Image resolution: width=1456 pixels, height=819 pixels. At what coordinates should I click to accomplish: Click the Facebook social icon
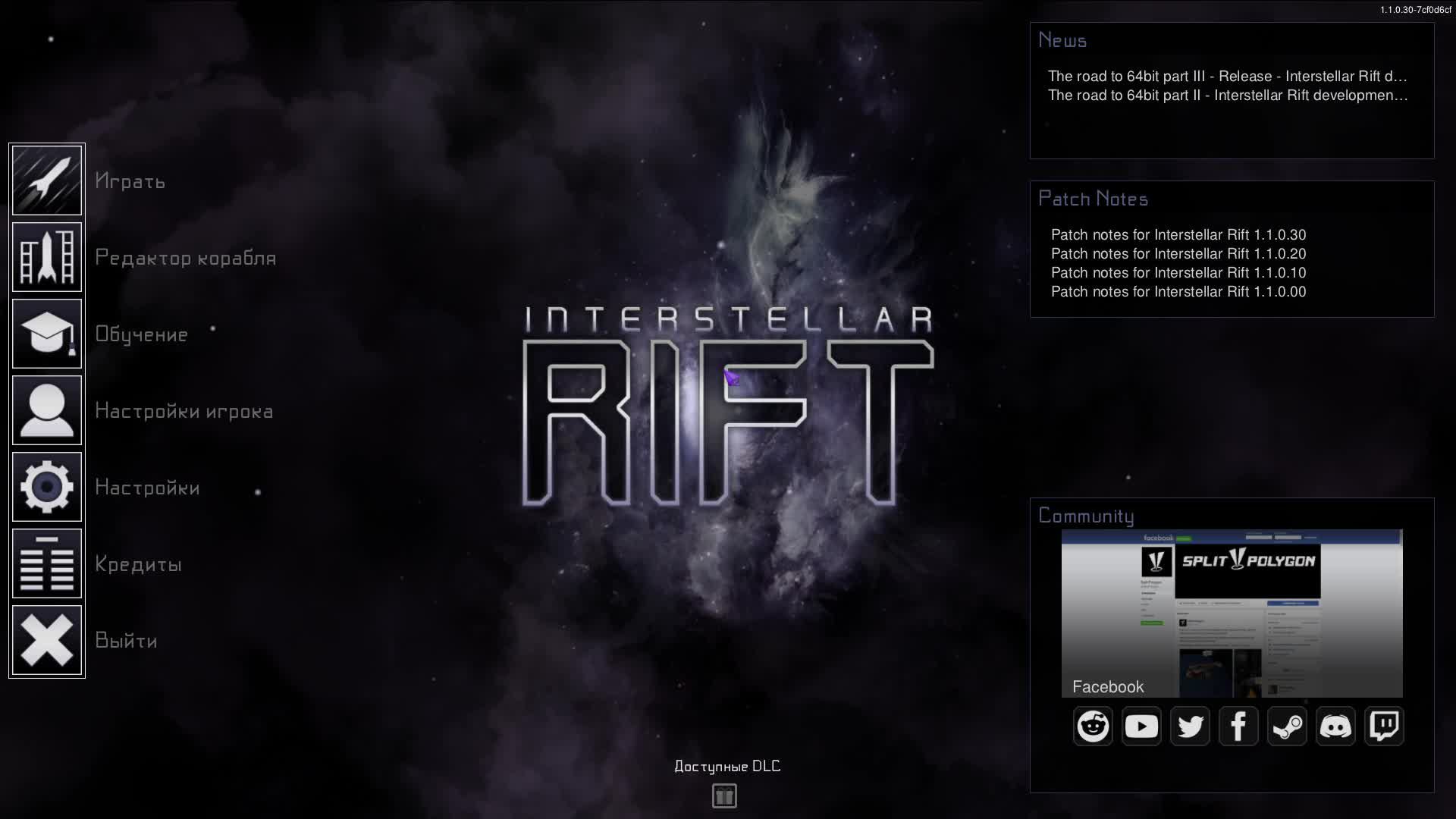coord(1238,726)
